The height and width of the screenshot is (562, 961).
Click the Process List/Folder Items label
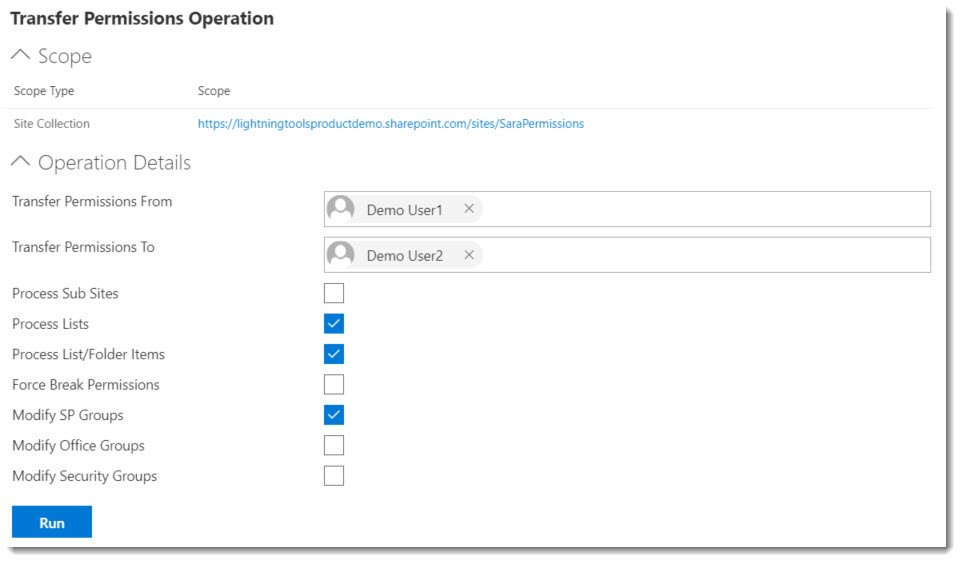click(89, 354)
